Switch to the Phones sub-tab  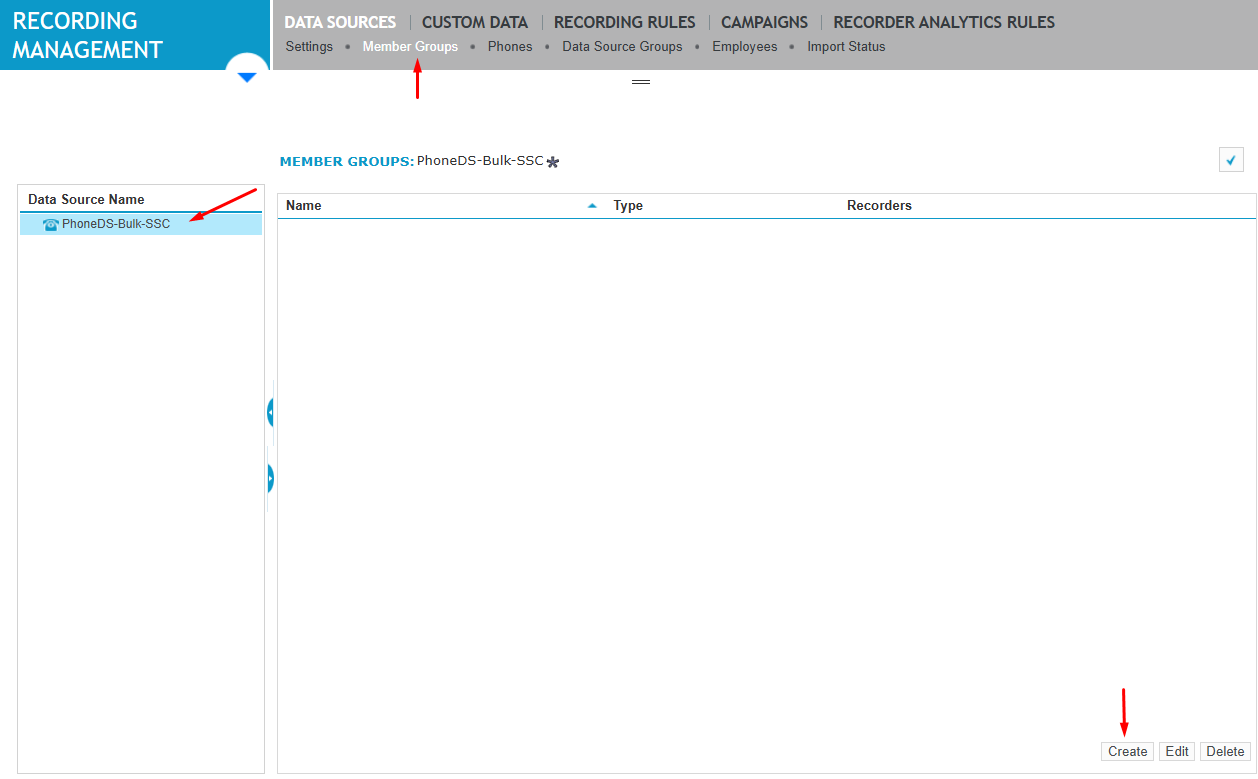(x=510, y=47)
